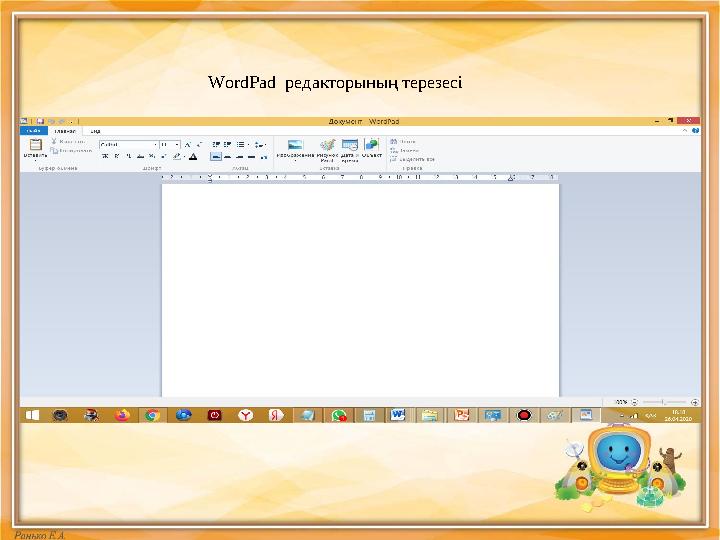This screenshot has width=720, height=540.
Task: Click the Cut scissors icon
Action: 54,141
